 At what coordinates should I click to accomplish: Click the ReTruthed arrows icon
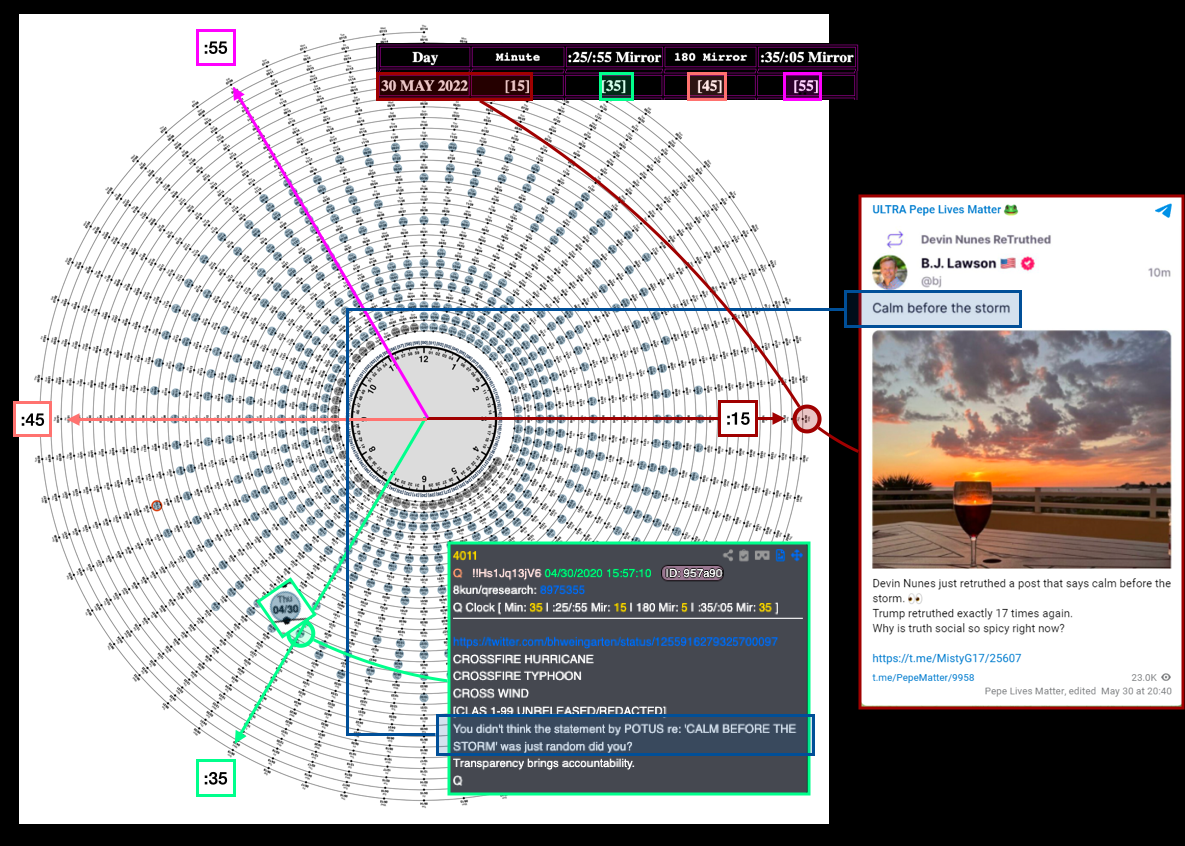(895, 240)
